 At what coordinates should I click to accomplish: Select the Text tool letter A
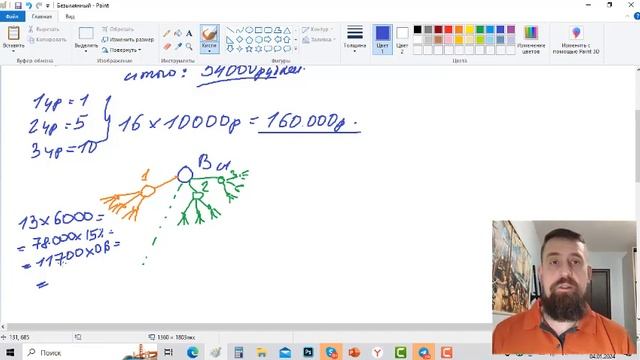coord(189,33)
